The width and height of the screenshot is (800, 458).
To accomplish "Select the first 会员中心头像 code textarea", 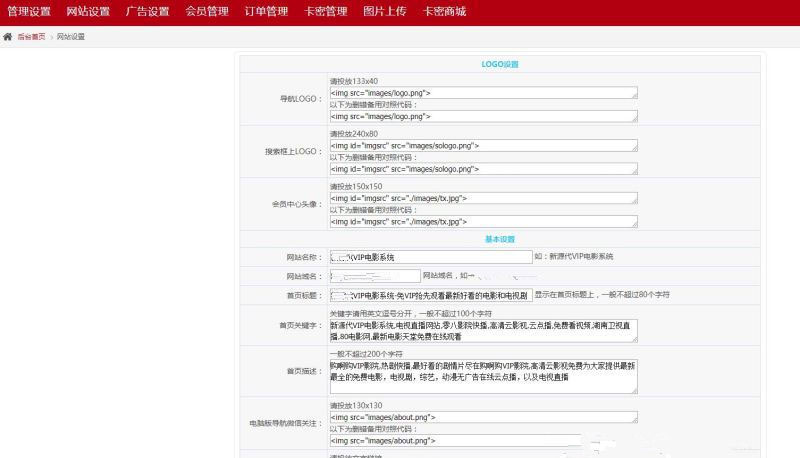I will click(x=483, y=198).
